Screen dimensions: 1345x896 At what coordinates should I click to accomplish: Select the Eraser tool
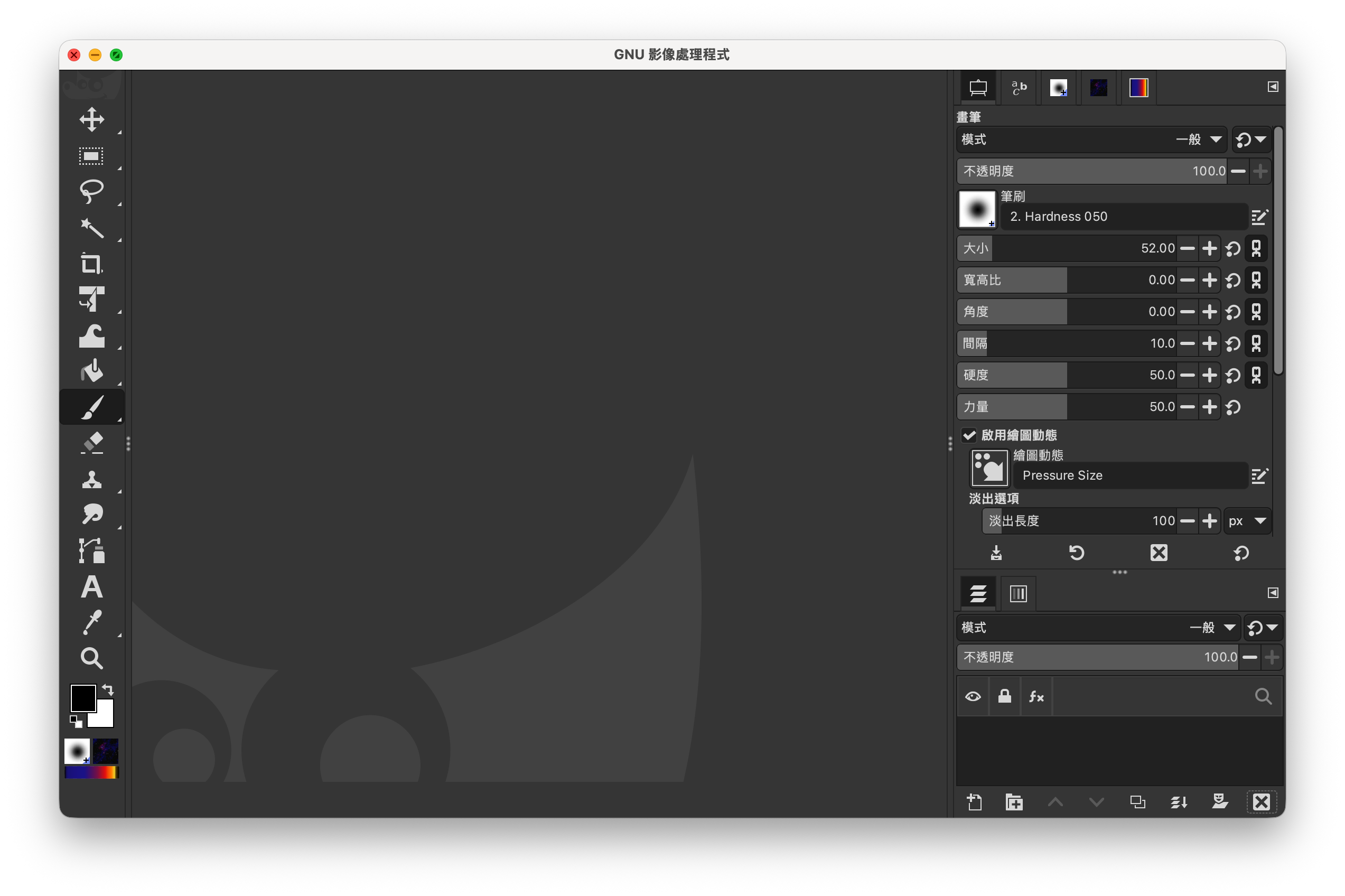[91, 443]
